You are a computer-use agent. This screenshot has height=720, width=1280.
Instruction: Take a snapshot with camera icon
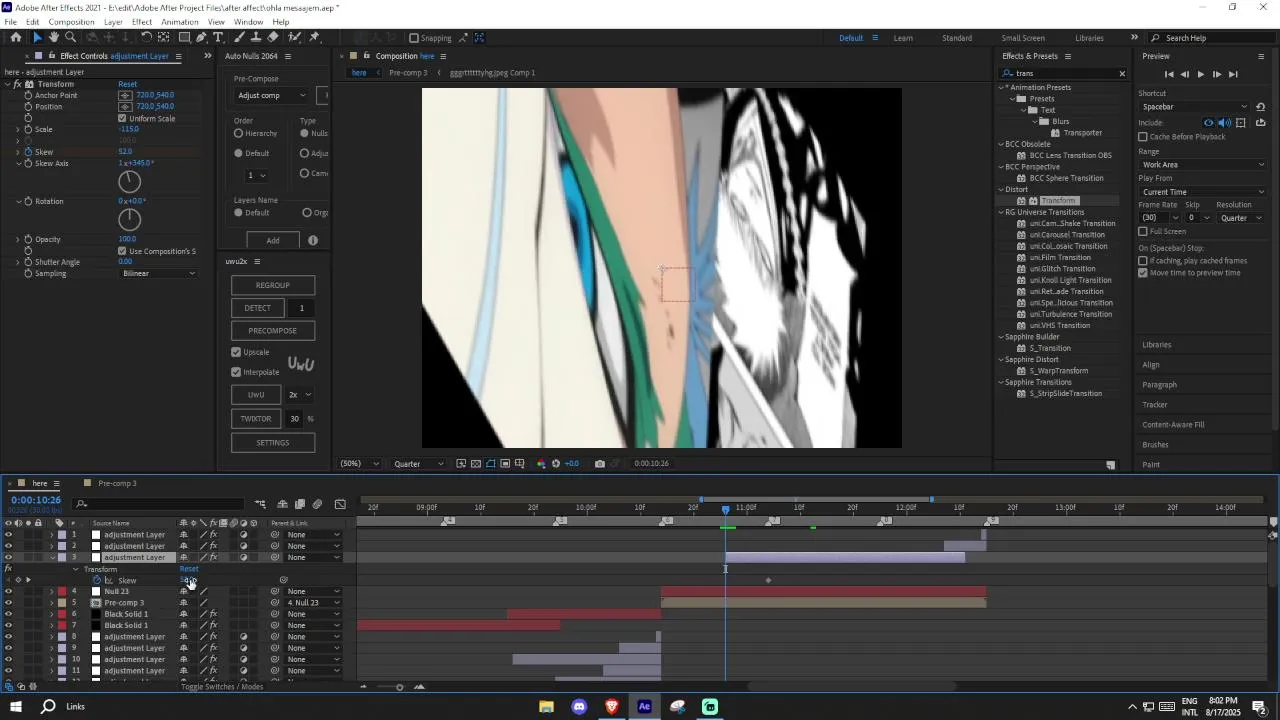[600, 464]
